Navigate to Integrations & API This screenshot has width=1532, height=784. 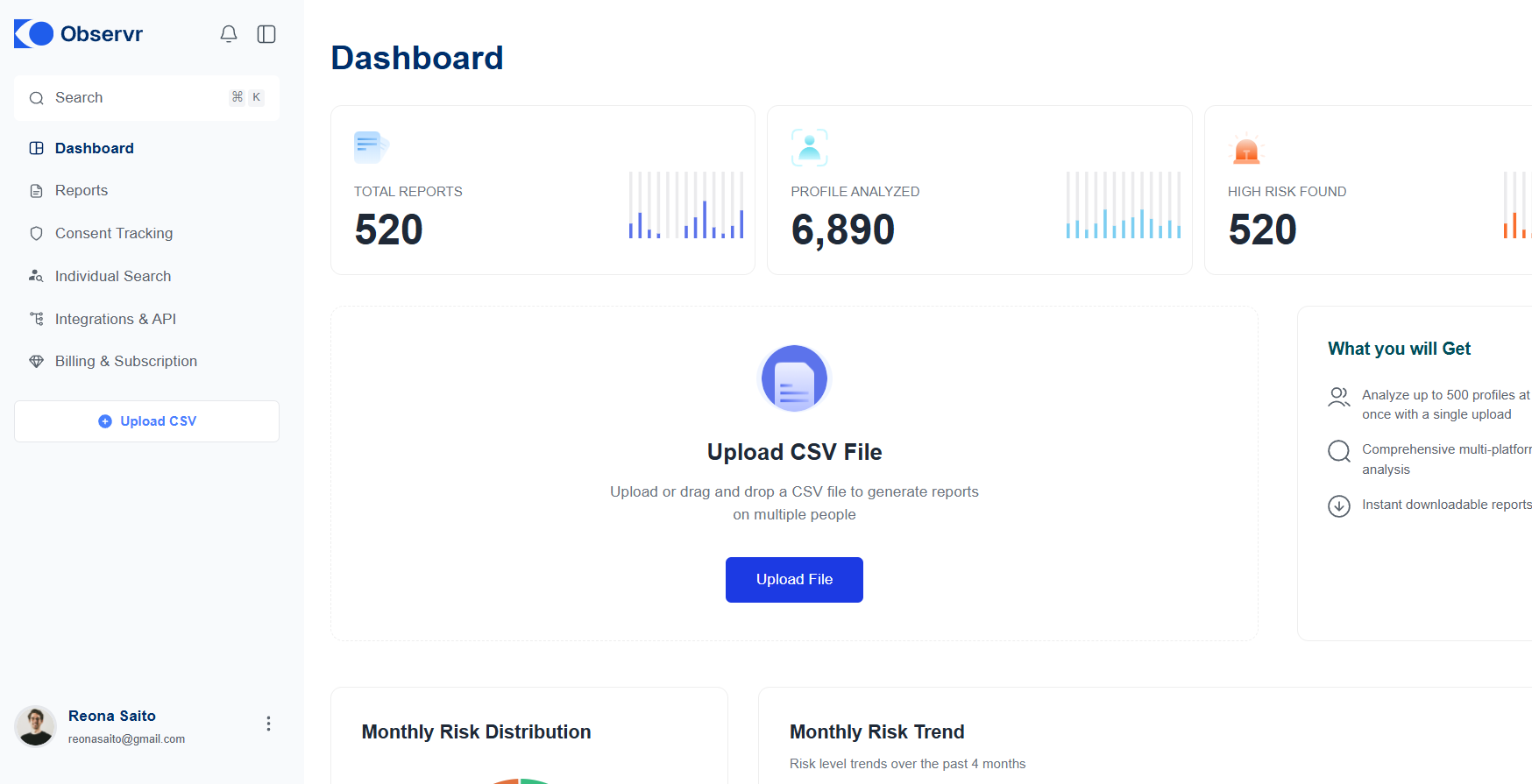[x=116, y=320]
